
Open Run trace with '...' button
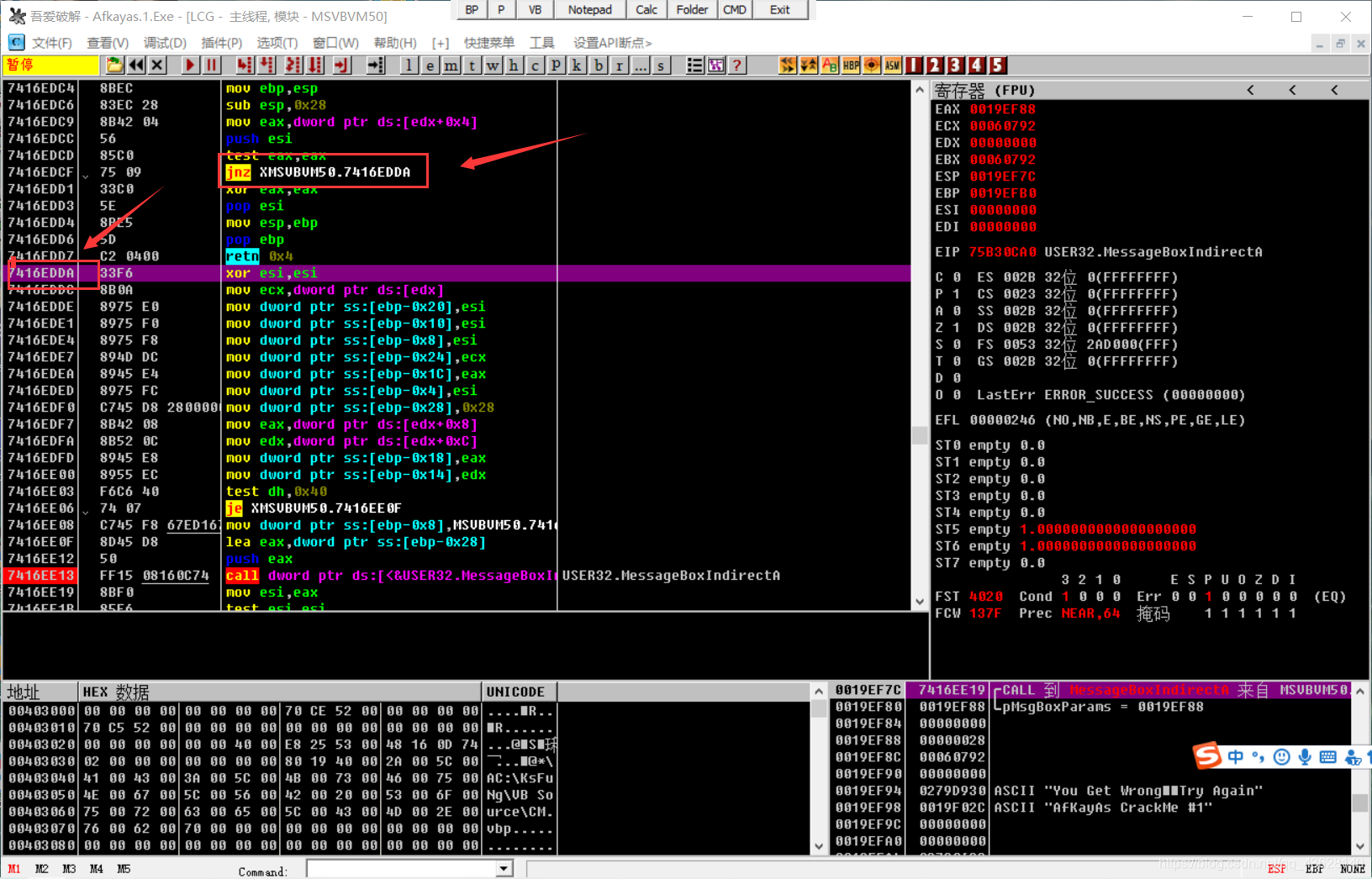(x=640, y=65)
